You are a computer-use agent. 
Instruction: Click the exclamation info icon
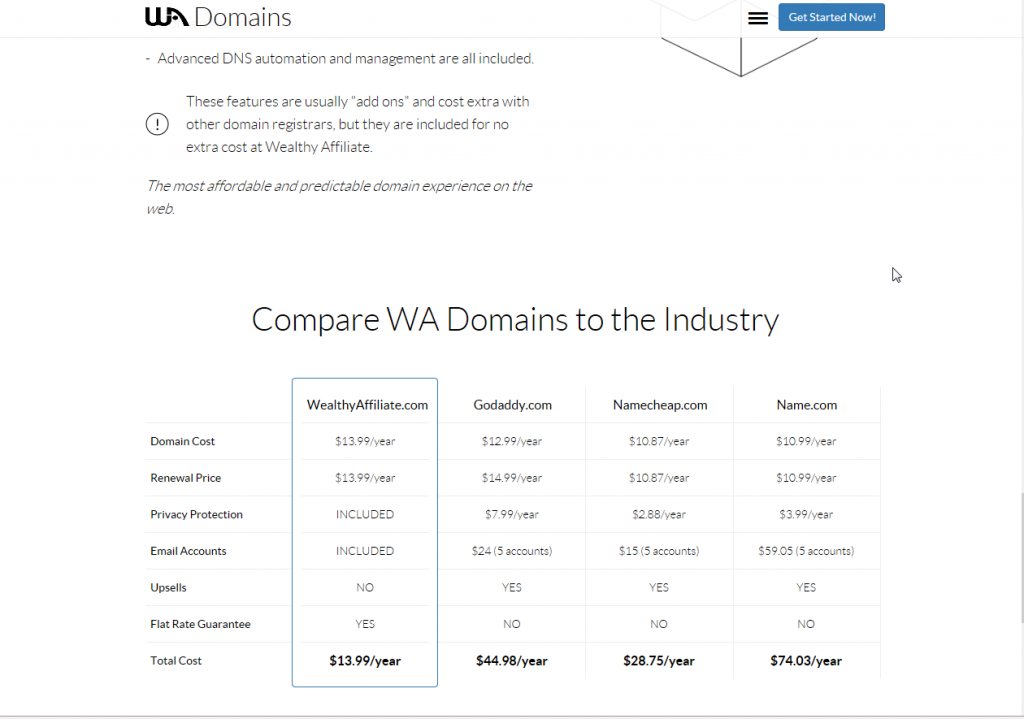(x=157, y=124)
